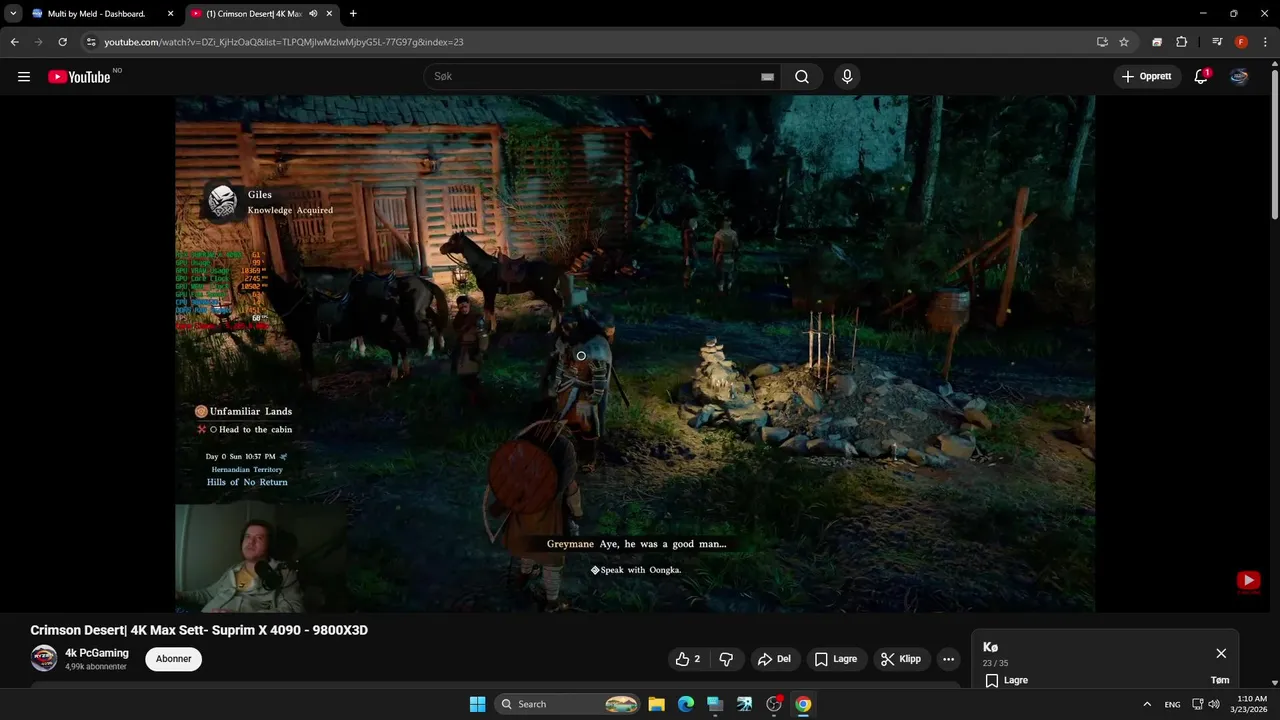Click the Windows taskbar Search box
The height and width of the screenshot is (720, 1280).
point(567,704)
